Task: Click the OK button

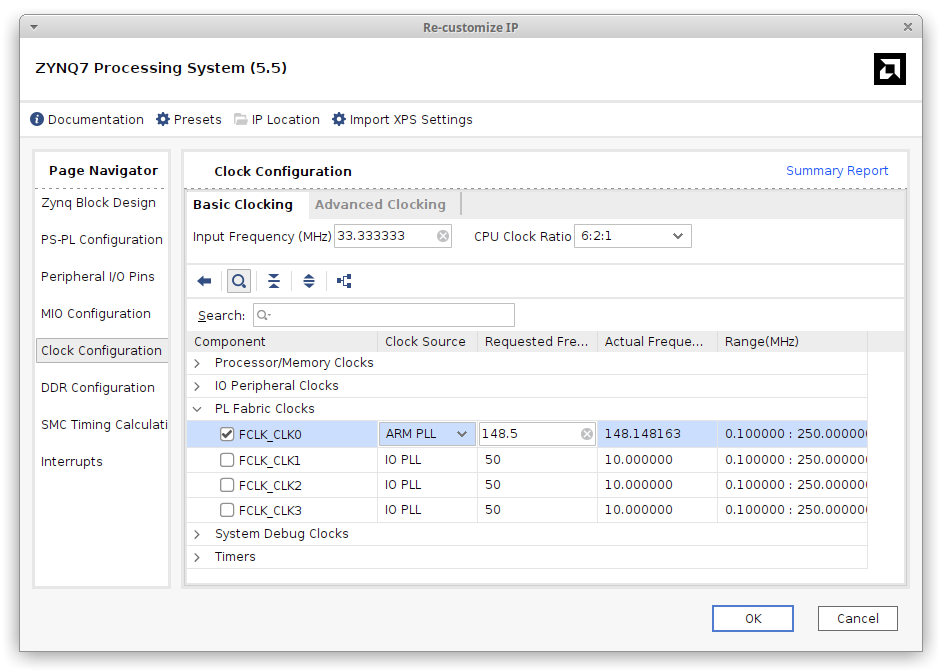Action: [753, 618]
